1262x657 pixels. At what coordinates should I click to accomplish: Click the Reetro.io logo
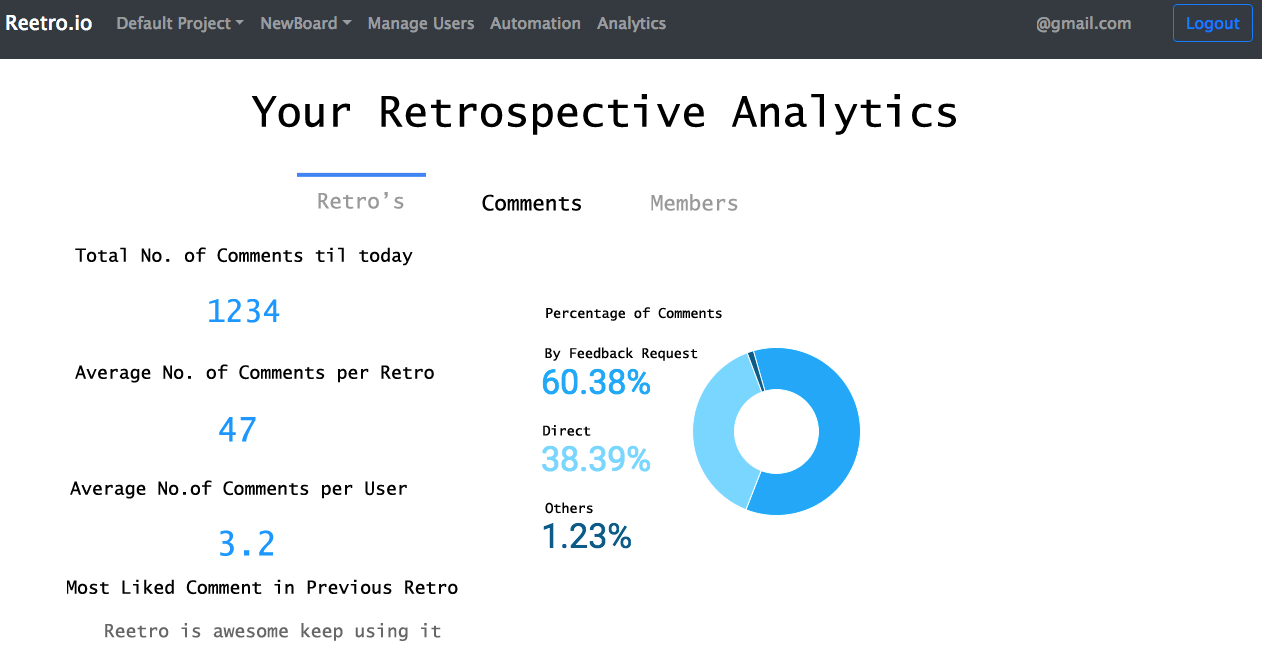pyautogui.click(x=49, y=23)
